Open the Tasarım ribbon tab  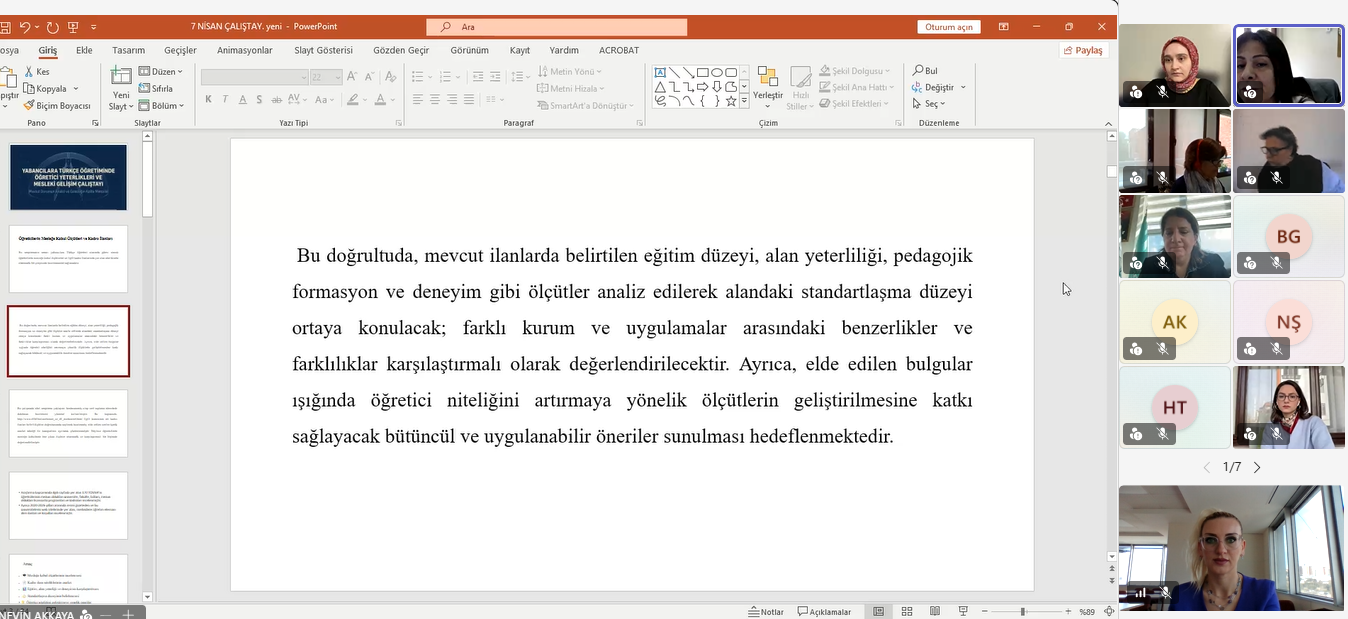point(128,50)
